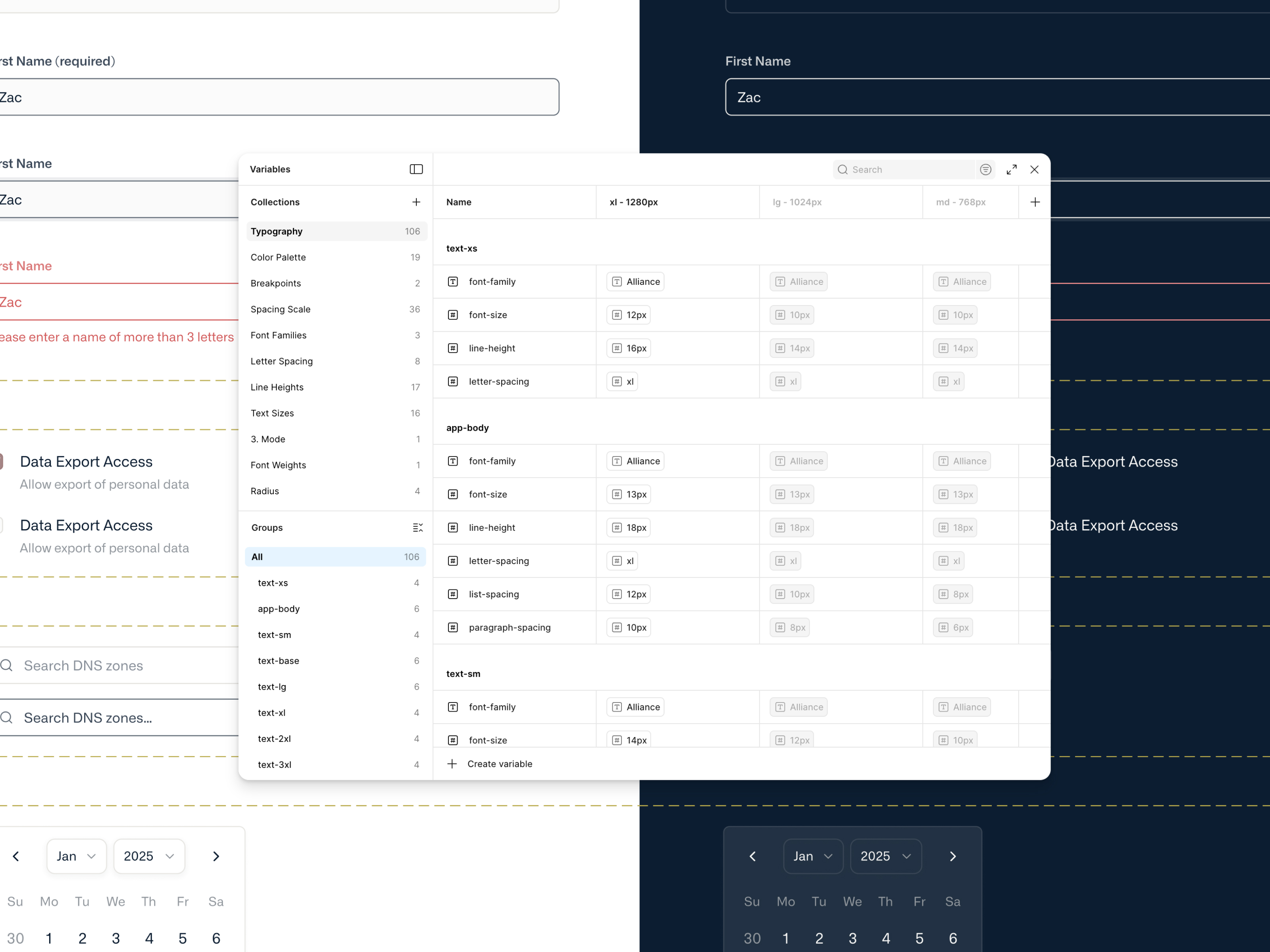This screenshot has width=1270, height=952.
Task: Open the 2025 year dropdown in dark calendar
Action: click(x=885, y=856)
